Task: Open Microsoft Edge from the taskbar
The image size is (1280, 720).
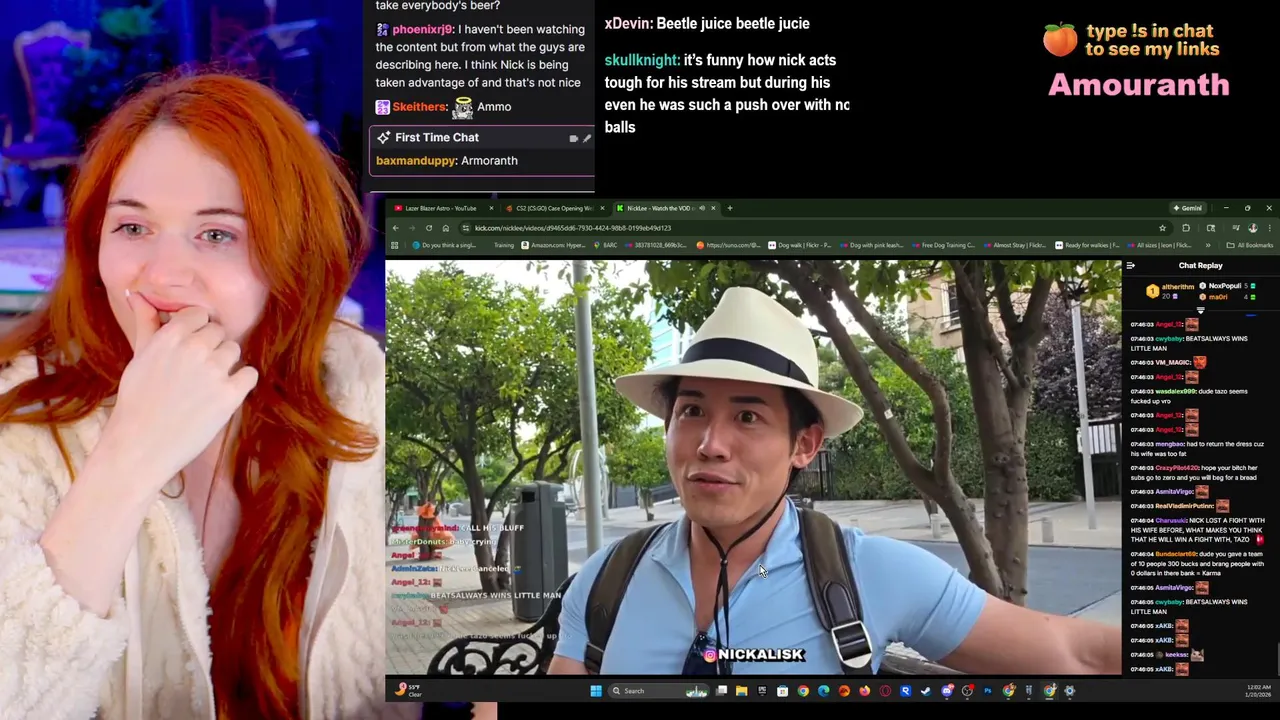Action: point(823,691)
